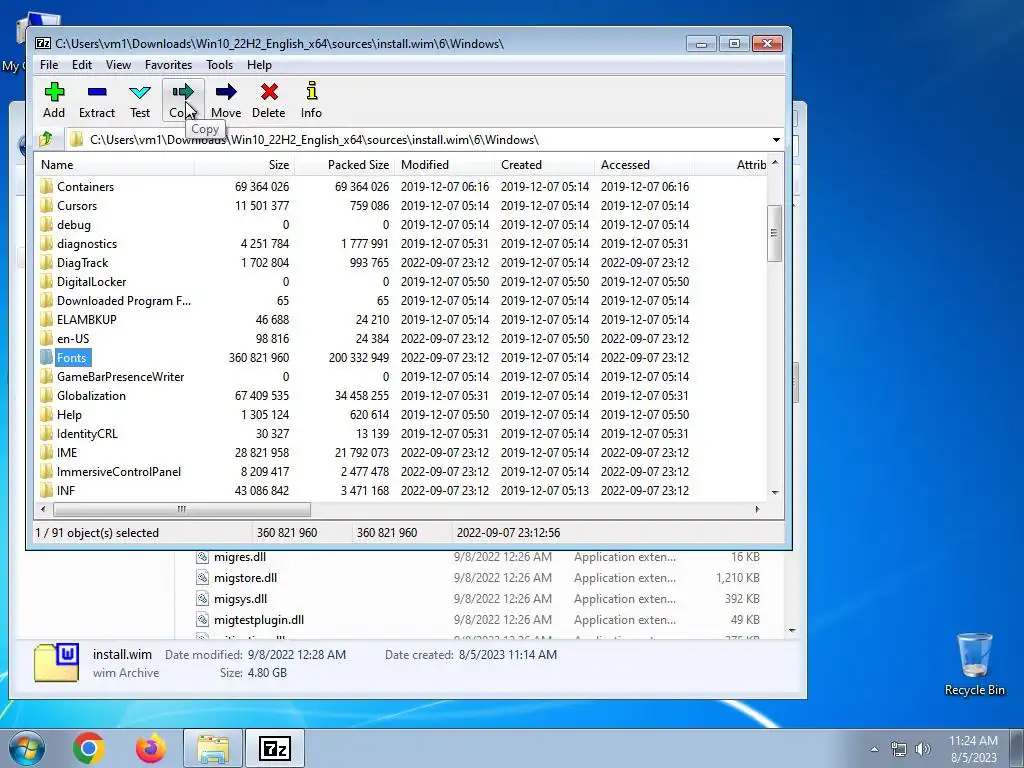Launch Firefox from taskbar

[151, 748]
